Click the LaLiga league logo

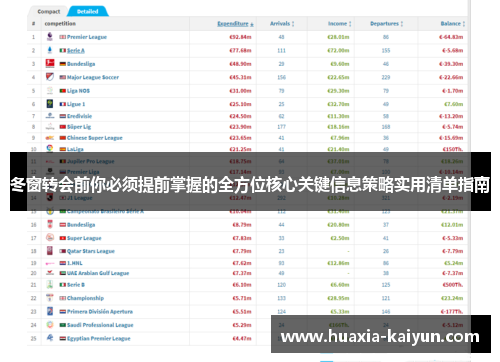tap(50, 148)
